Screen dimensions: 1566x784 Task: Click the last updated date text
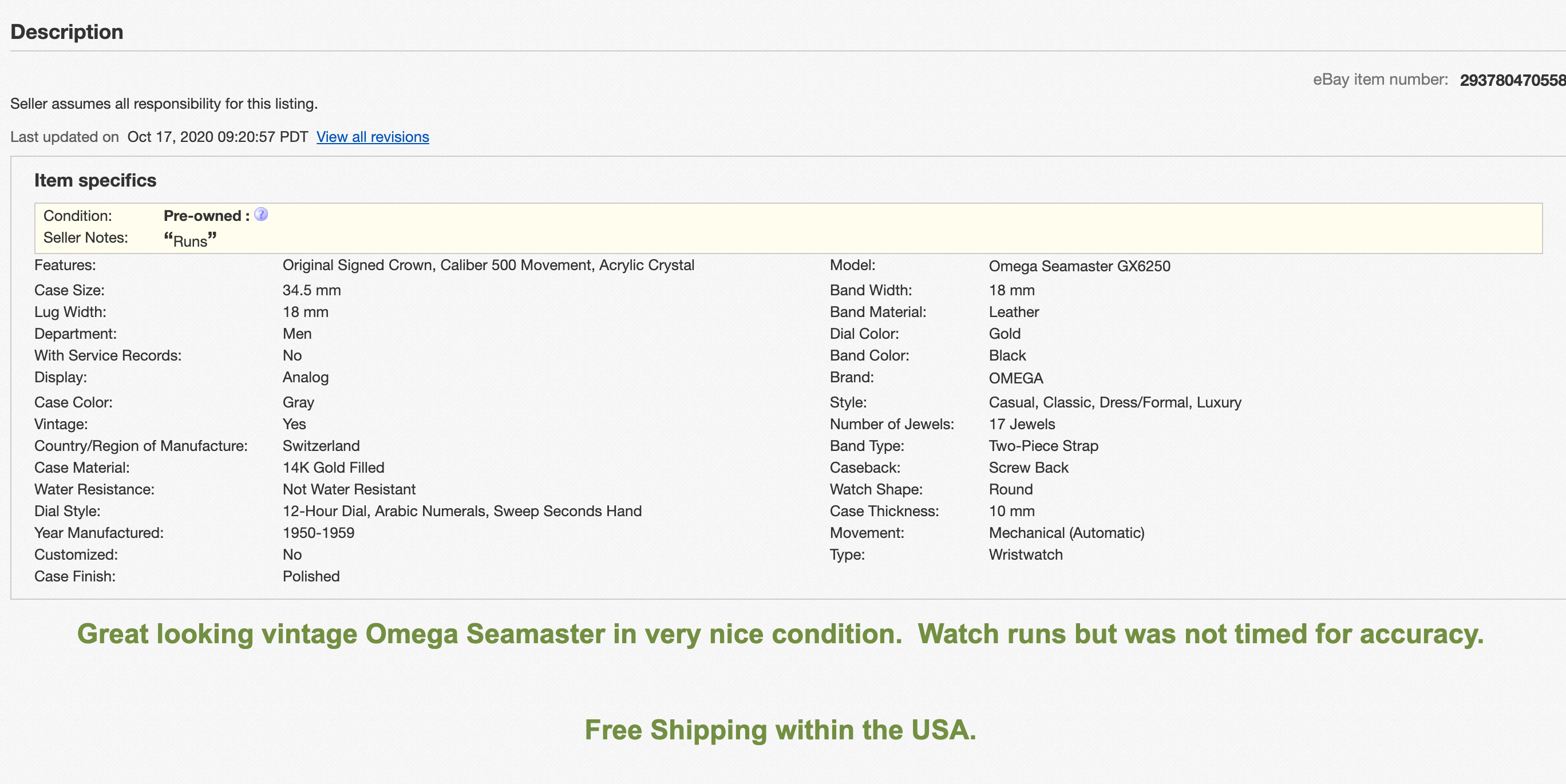217,137
